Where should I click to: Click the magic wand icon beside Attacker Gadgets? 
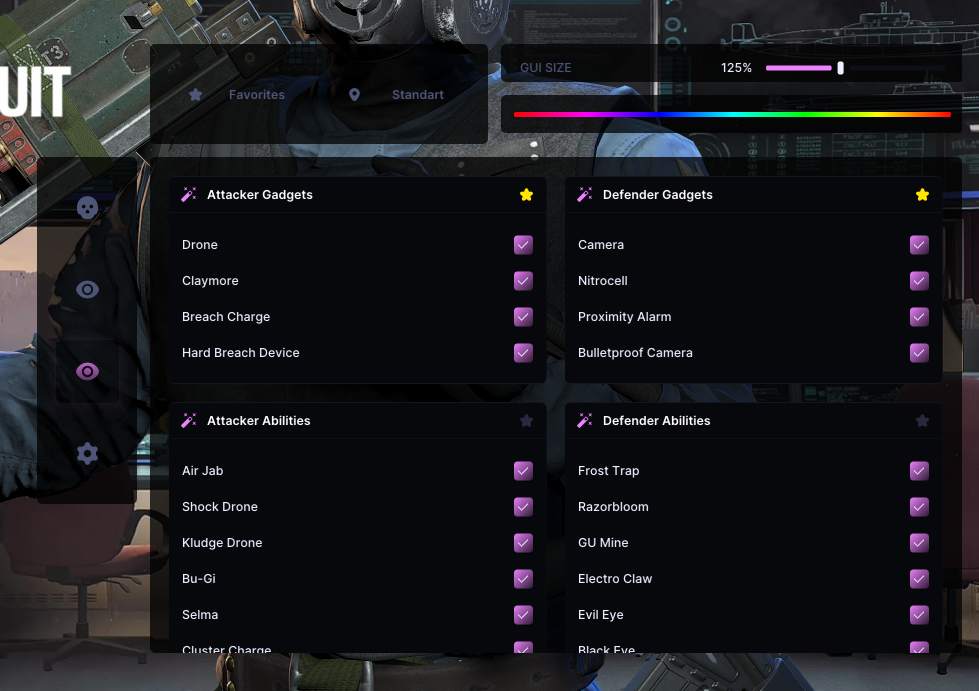189,195
